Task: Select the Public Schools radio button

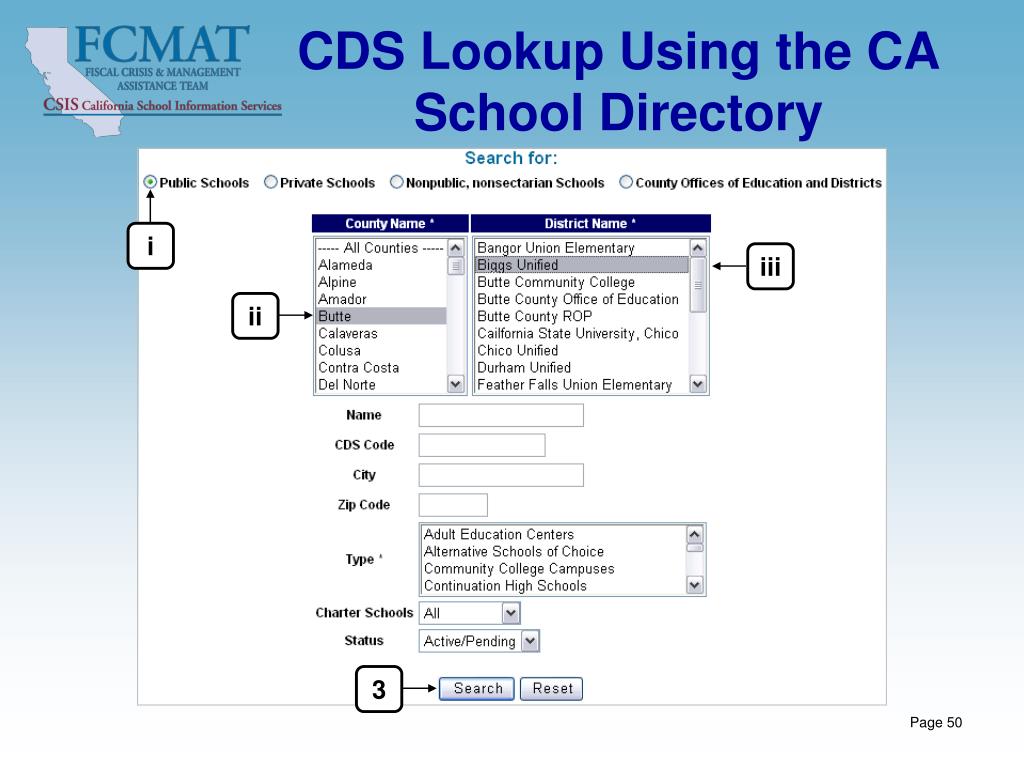Action: pos(150,182)
